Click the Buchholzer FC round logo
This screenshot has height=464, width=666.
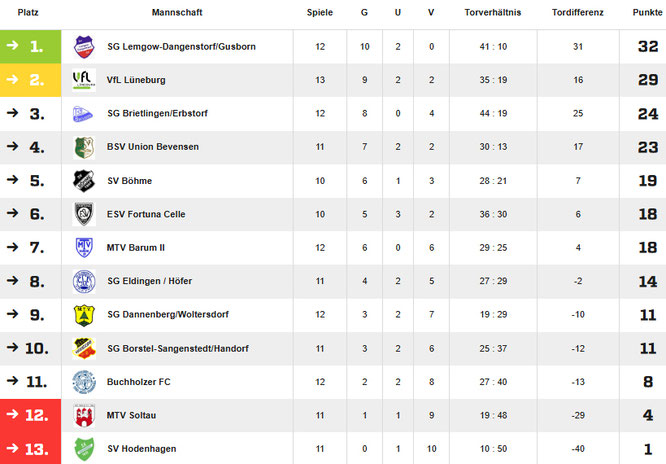click(x=83, y=382)
